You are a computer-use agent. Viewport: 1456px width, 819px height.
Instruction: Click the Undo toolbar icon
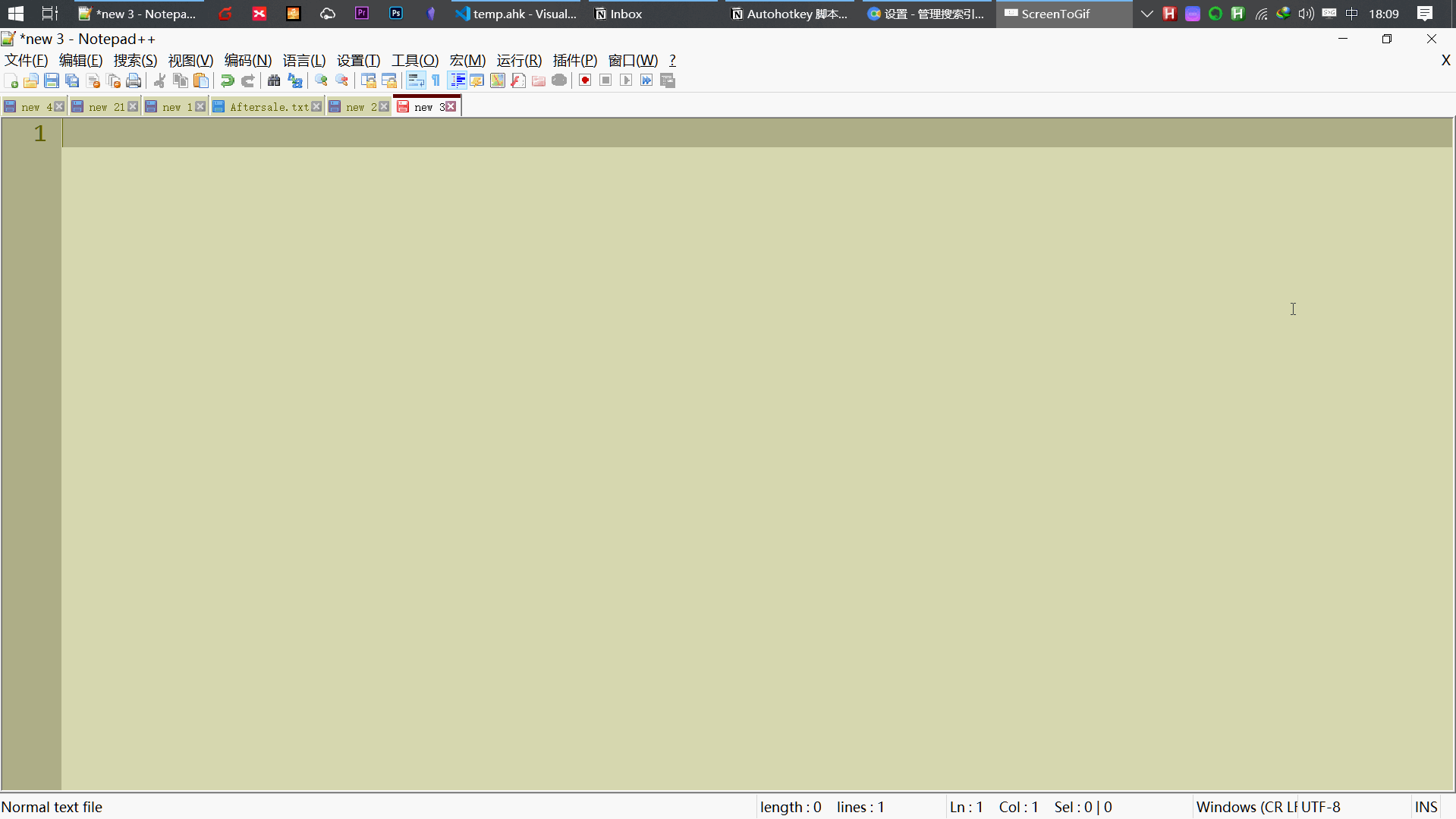(227, 81)
